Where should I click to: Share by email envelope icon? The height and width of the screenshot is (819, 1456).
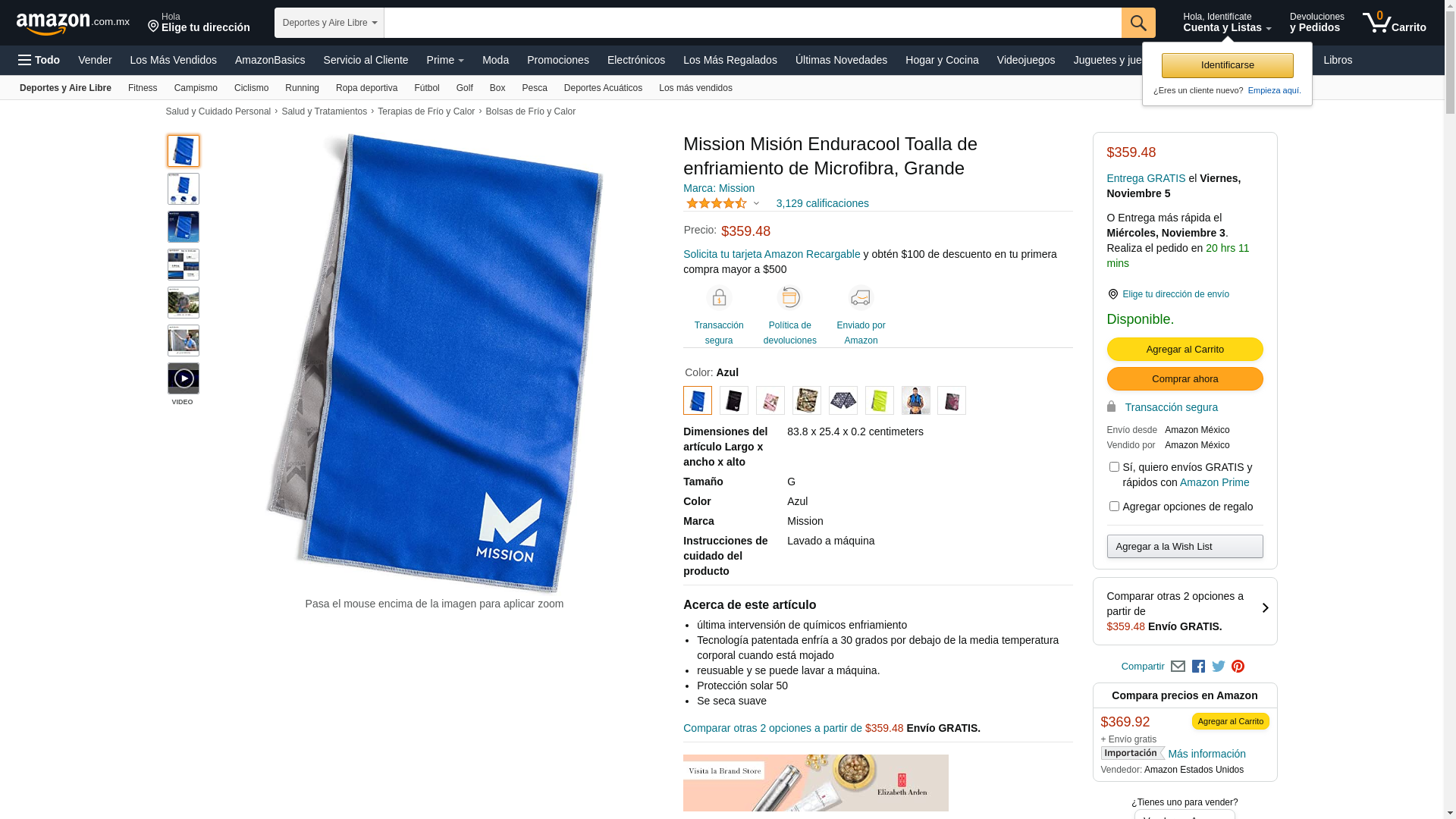1178,667
